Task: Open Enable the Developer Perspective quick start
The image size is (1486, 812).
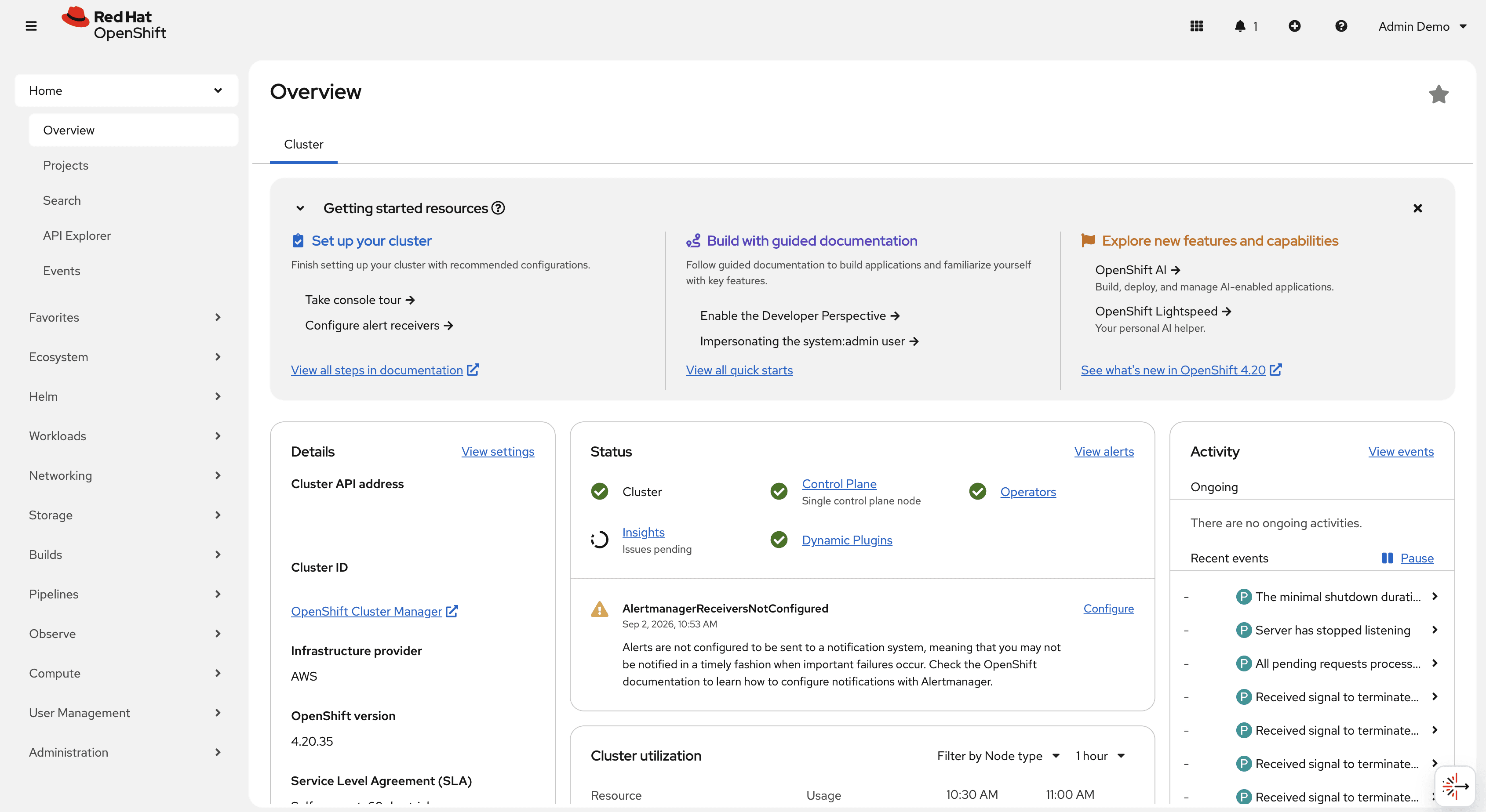Action: coord(800,315)
